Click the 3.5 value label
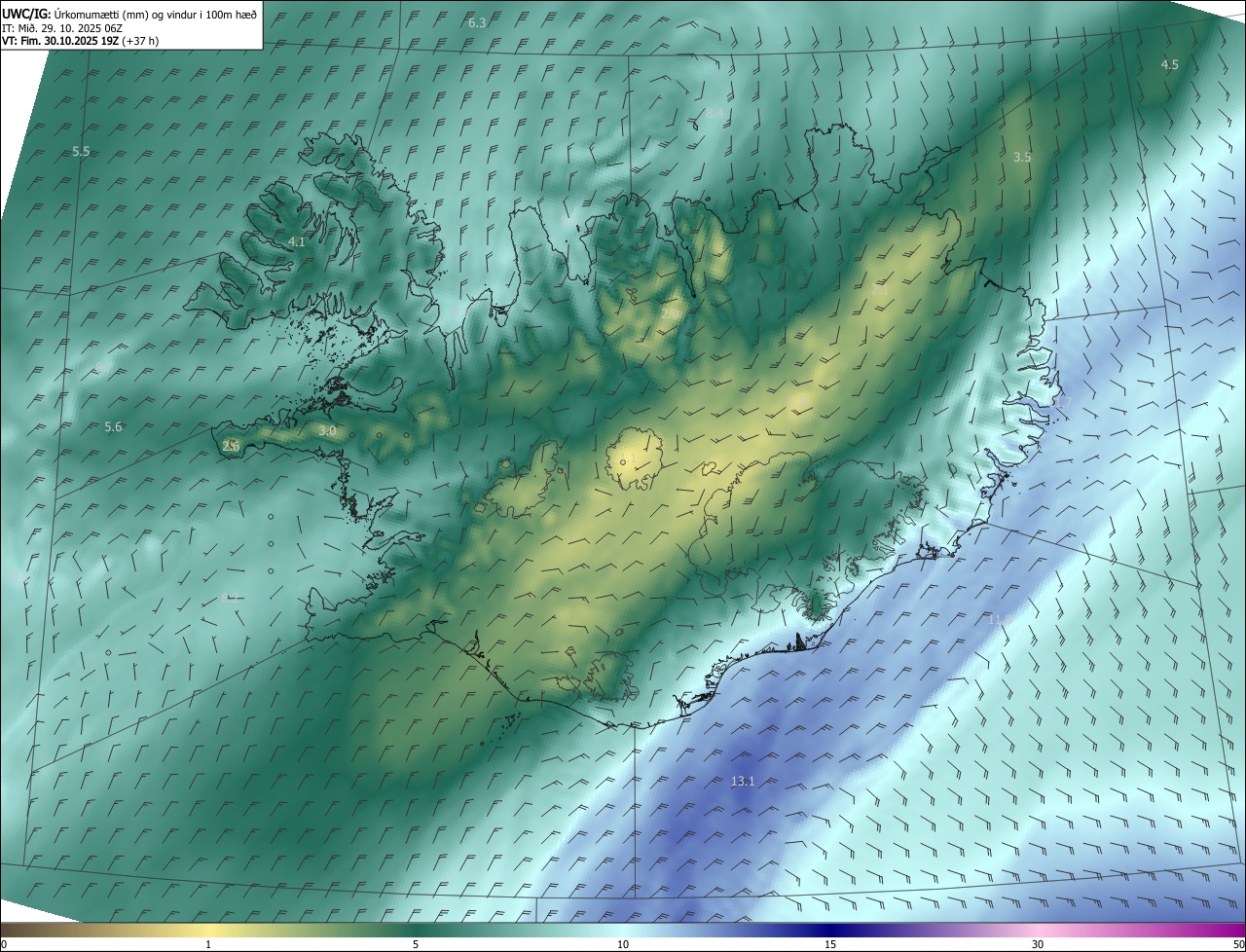The height and width of the screenshot is (952, 1246). pyautogui.click(x=1022, y=157)
